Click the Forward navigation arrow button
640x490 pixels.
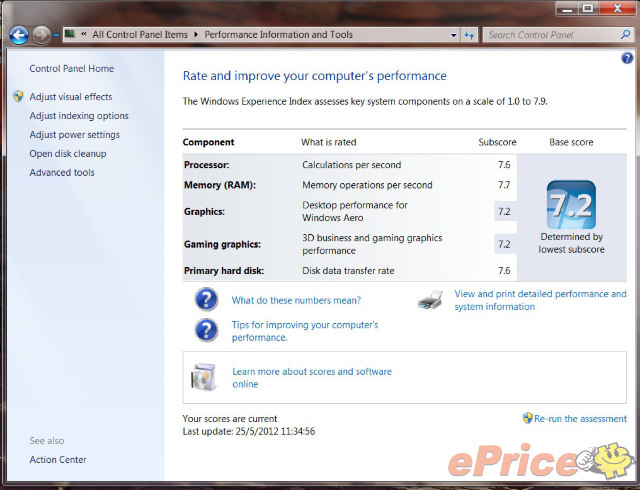(41, 35)
